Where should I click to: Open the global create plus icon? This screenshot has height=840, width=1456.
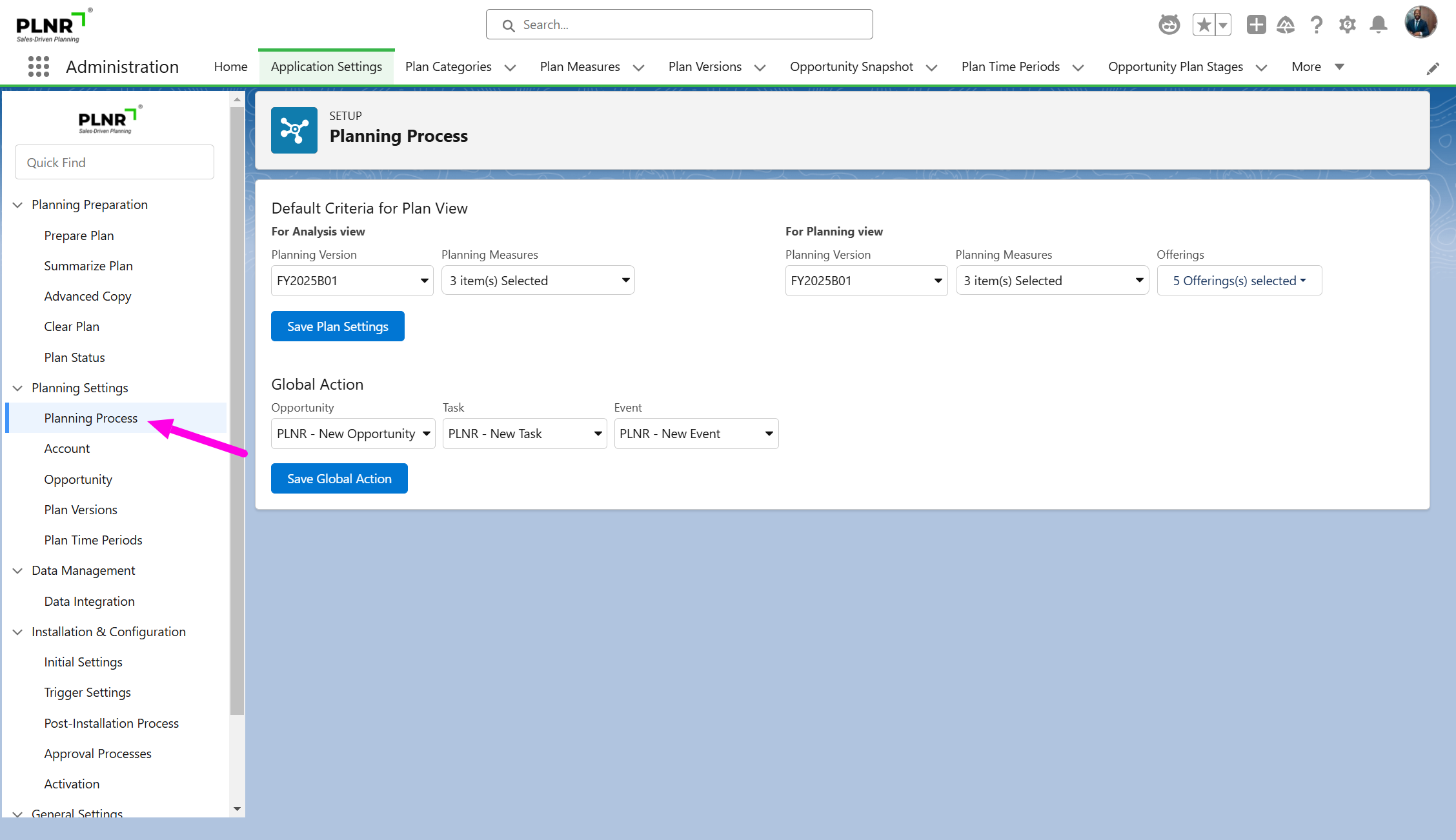point(1256,25)
